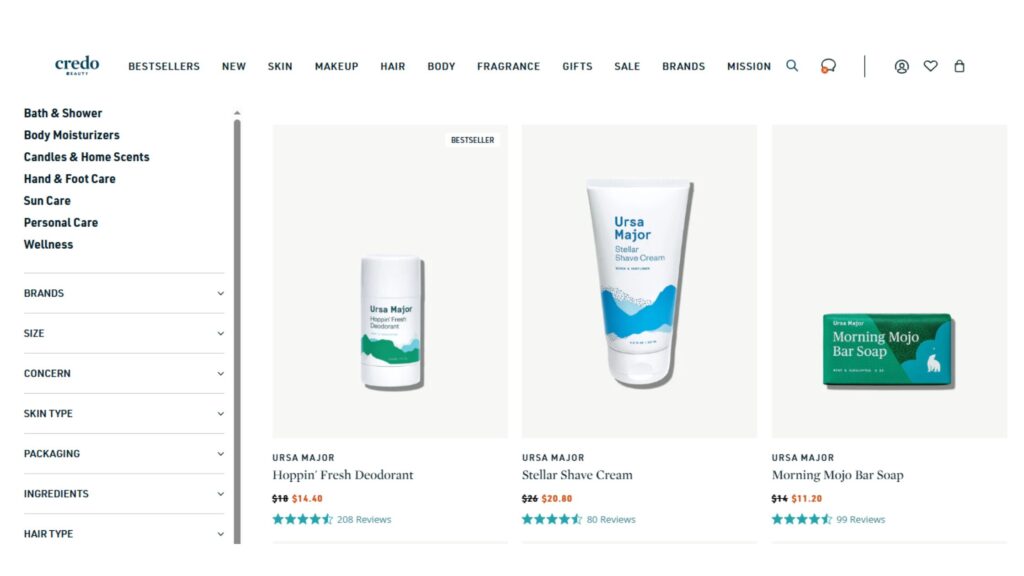Open the Bestsellers nav item
Screen dimensions: 1024x576
pos(164,66)
